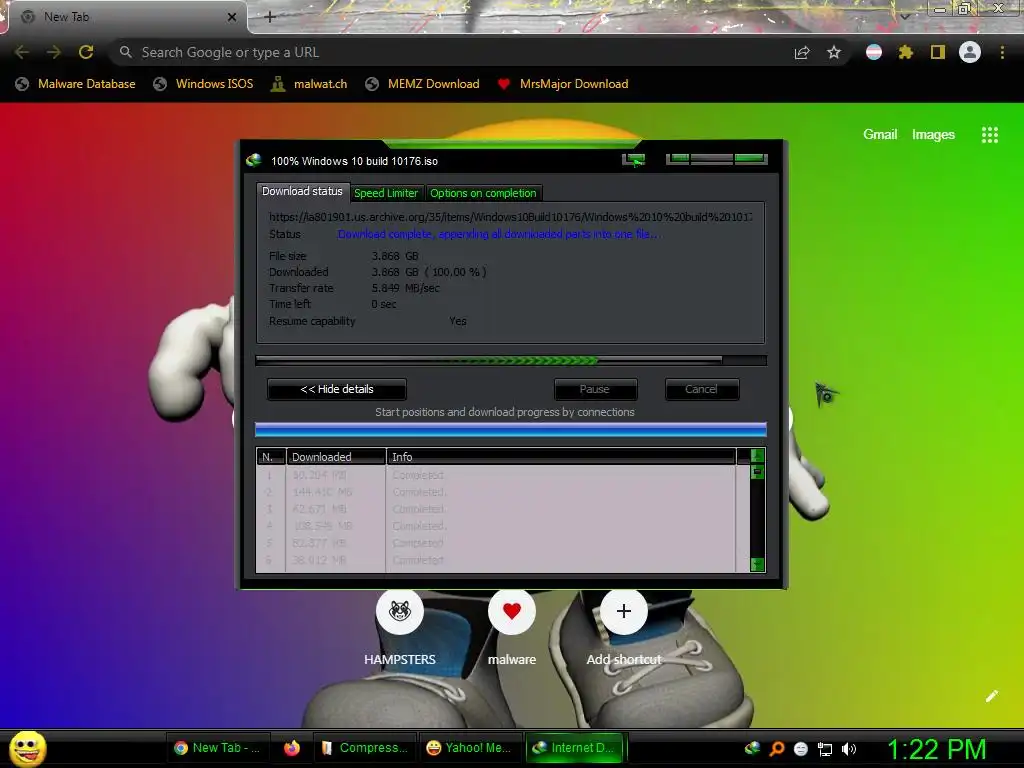Open the Malware Database bookmark
Image resolution: width=1024 pixels, height=768 pixels.
[76, 84]
